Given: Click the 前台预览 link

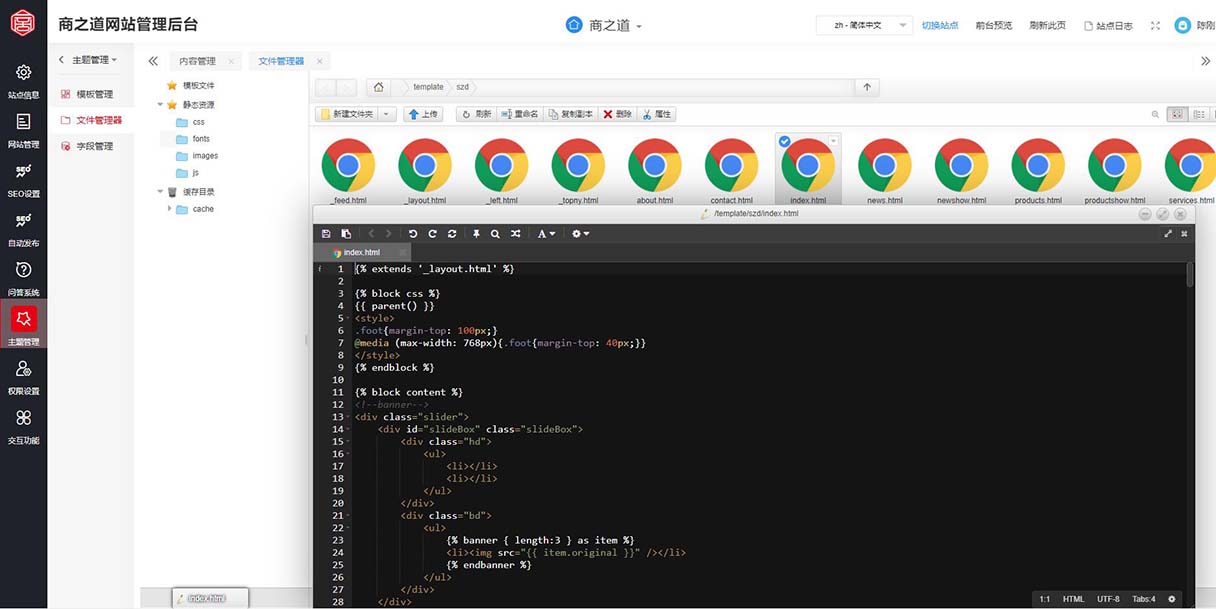Looking at the screenshot, I should pos(994,25).
